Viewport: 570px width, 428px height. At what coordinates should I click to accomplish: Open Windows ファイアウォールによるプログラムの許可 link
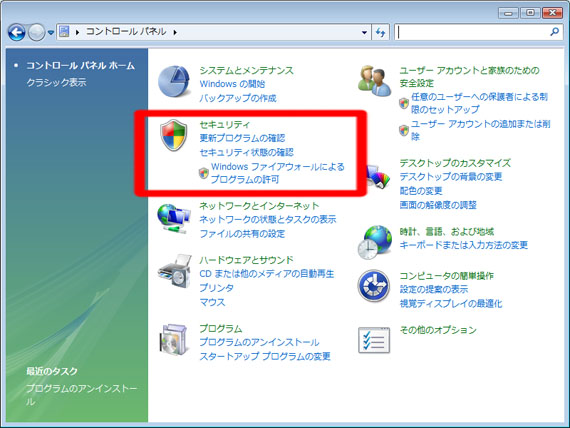278,173
